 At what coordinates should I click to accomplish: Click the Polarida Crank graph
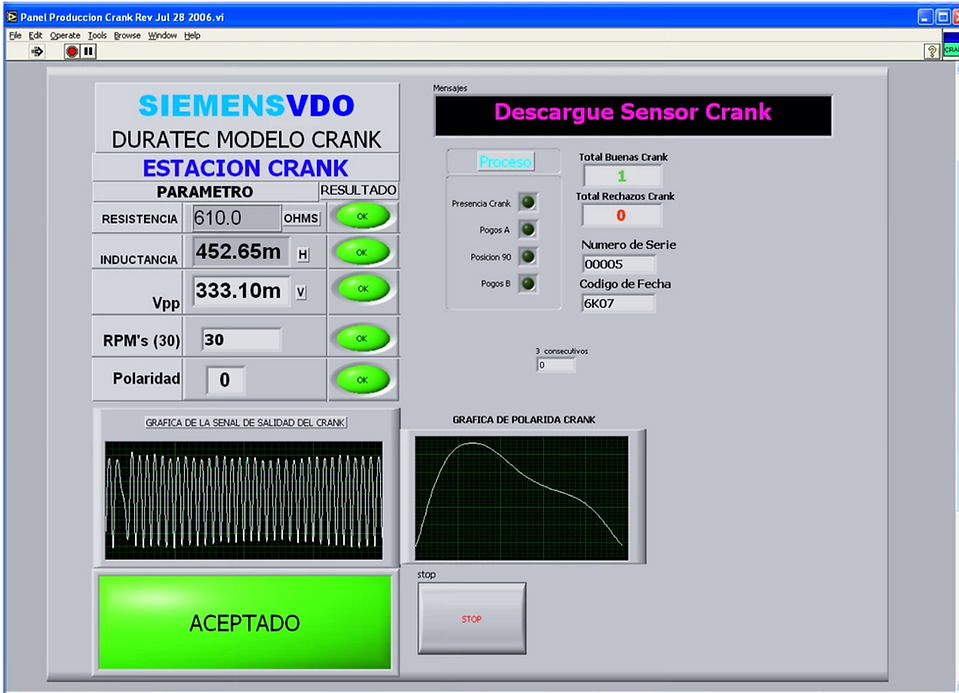[522, 498]
